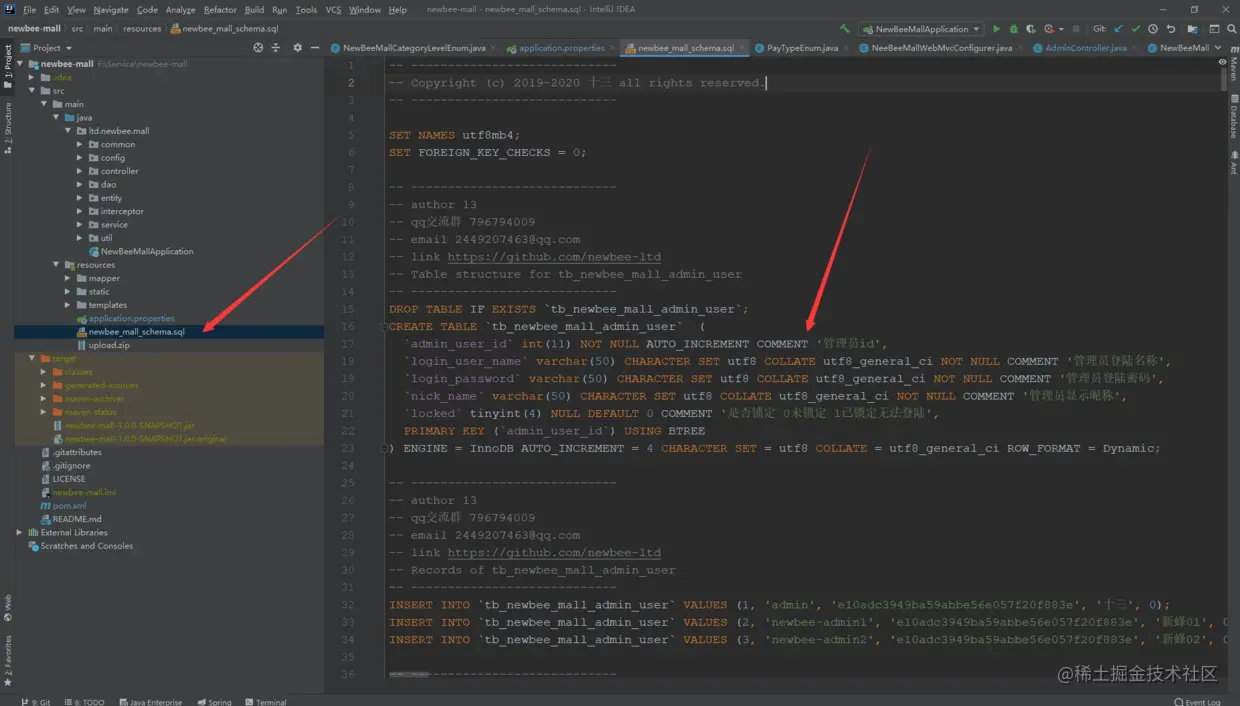The image size is (1240, 706).
Task: Open the File menu
Action: click(x=29, y=9)
